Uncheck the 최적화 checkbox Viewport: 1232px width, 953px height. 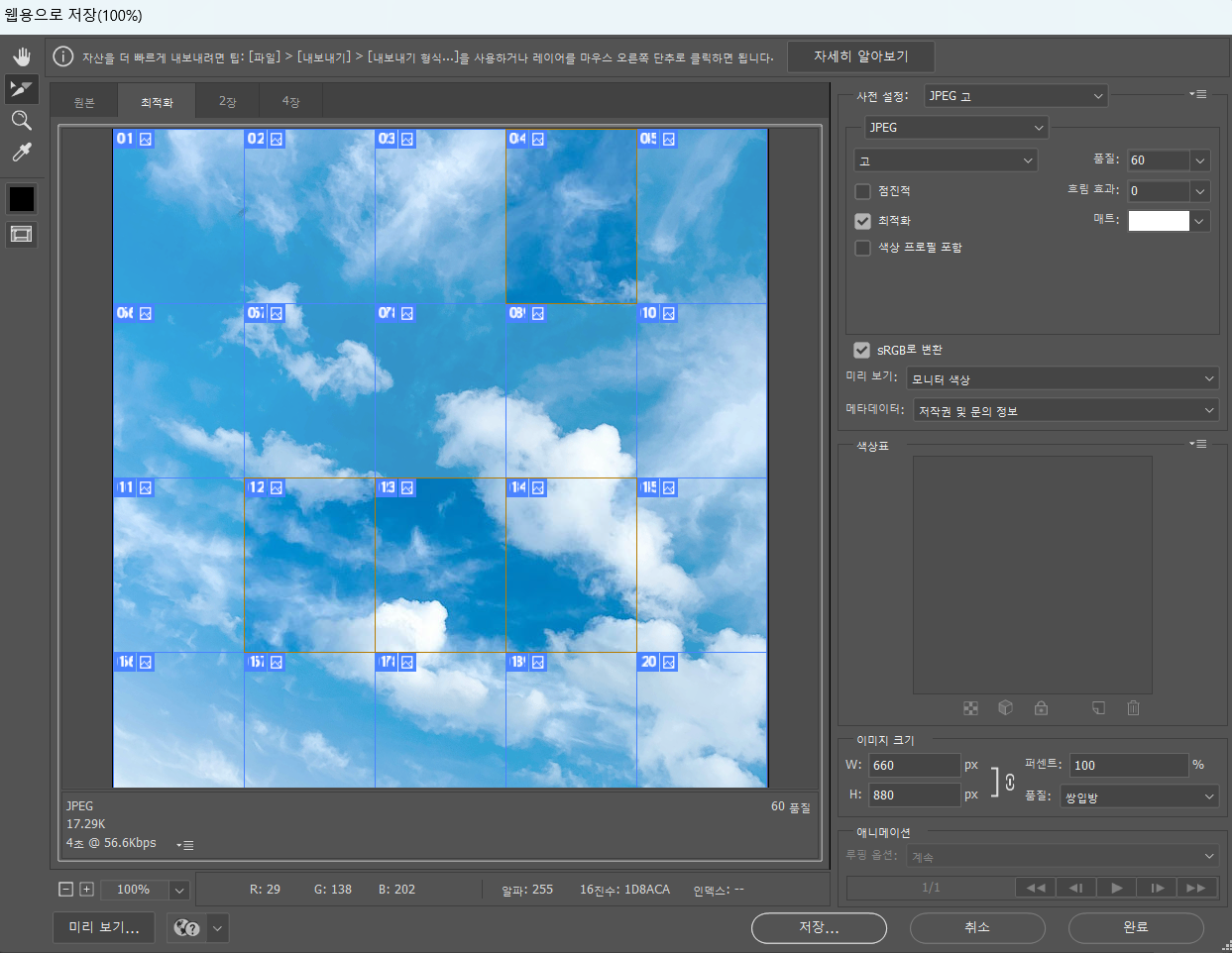863,221
